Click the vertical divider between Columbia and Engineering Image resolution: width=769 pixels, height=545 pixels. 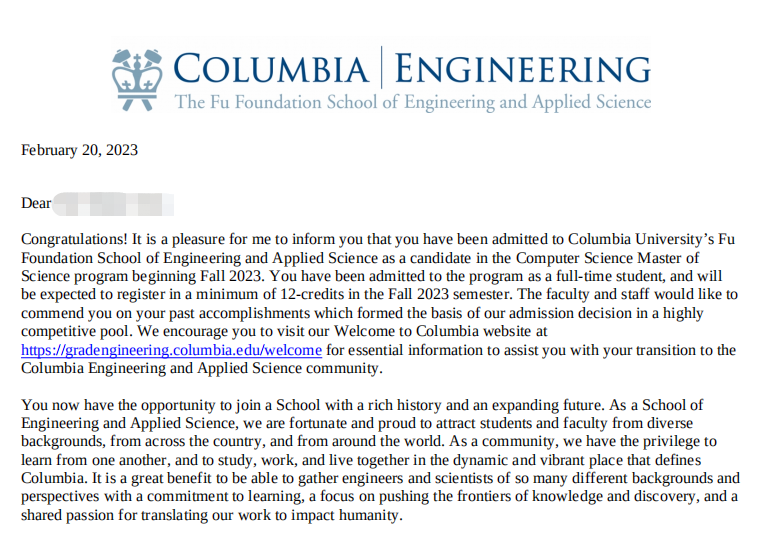pyautogui.click(x=381, y=69)
